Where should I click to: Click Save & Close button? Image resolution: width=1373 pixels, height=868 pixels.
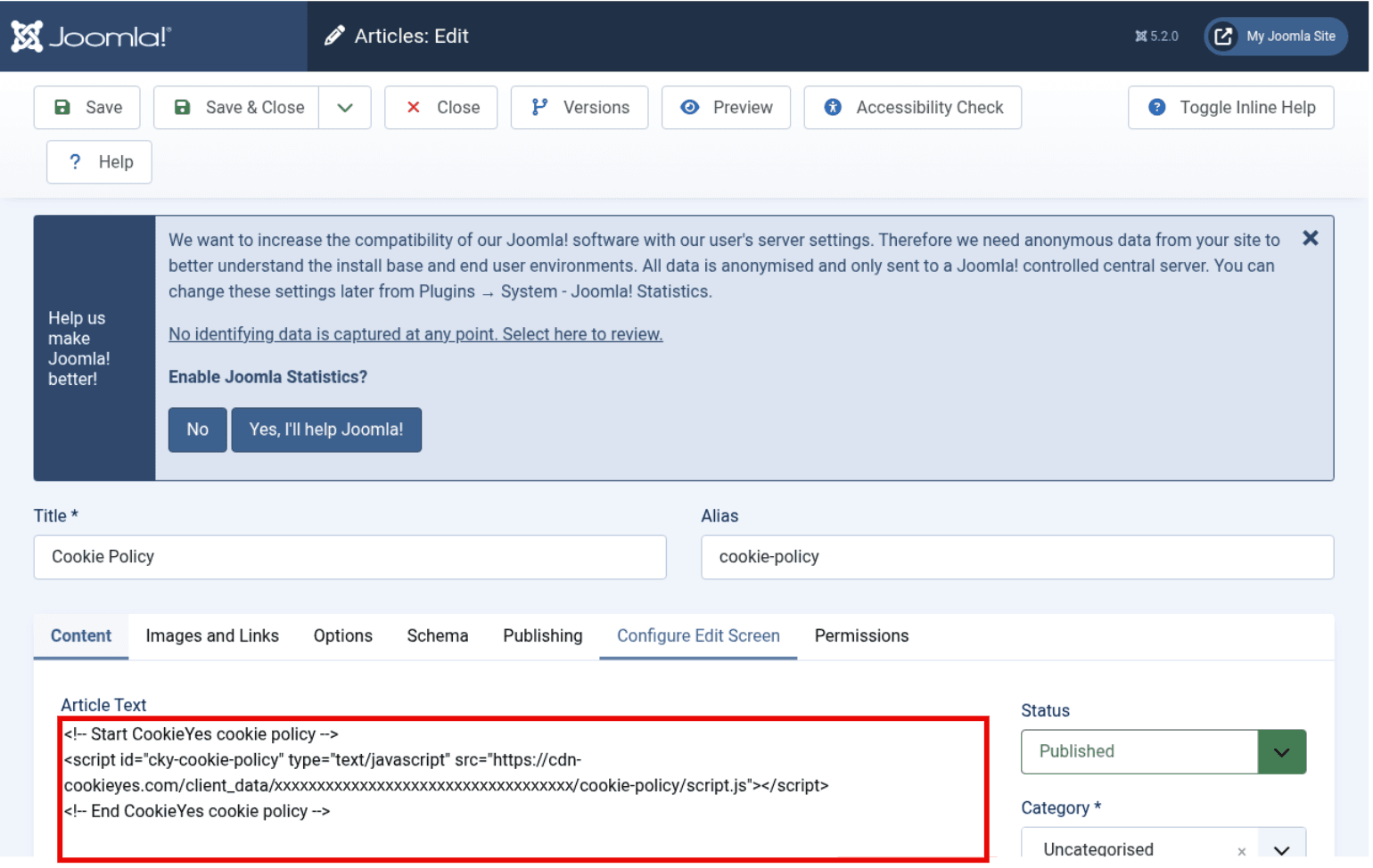[236, 108]
